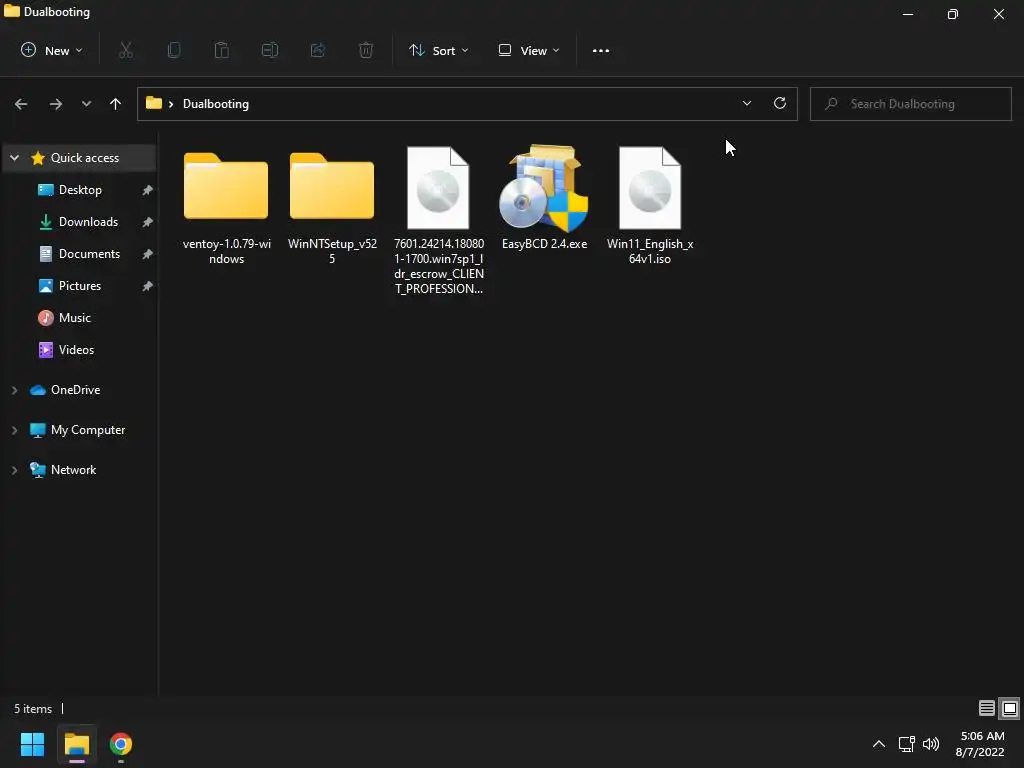1024x768 pixels.
Task: Expand the OneDrive tree node
Action: click(x=14, y=390)
